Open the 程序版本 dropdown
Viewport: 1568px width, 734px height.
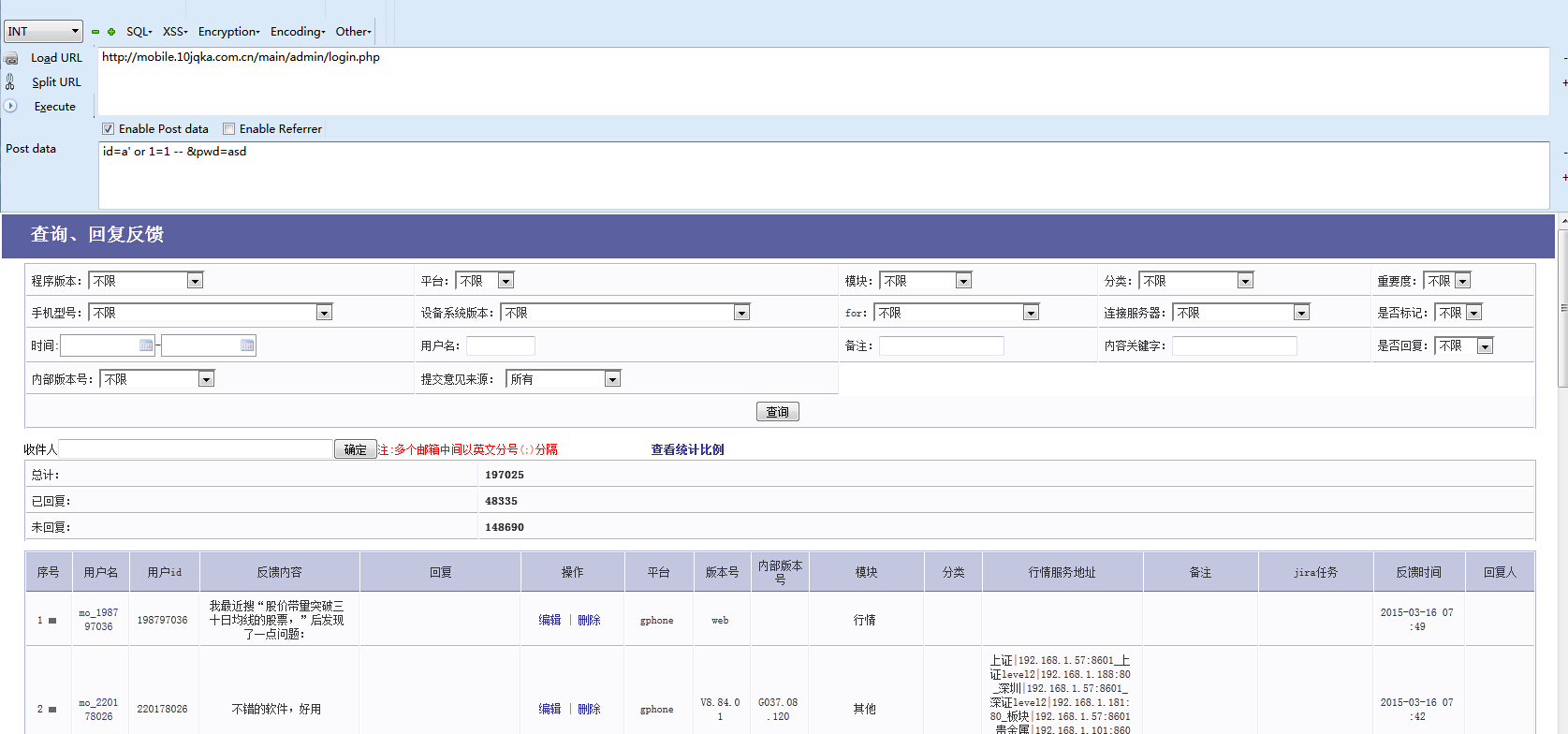coord(146,281)
